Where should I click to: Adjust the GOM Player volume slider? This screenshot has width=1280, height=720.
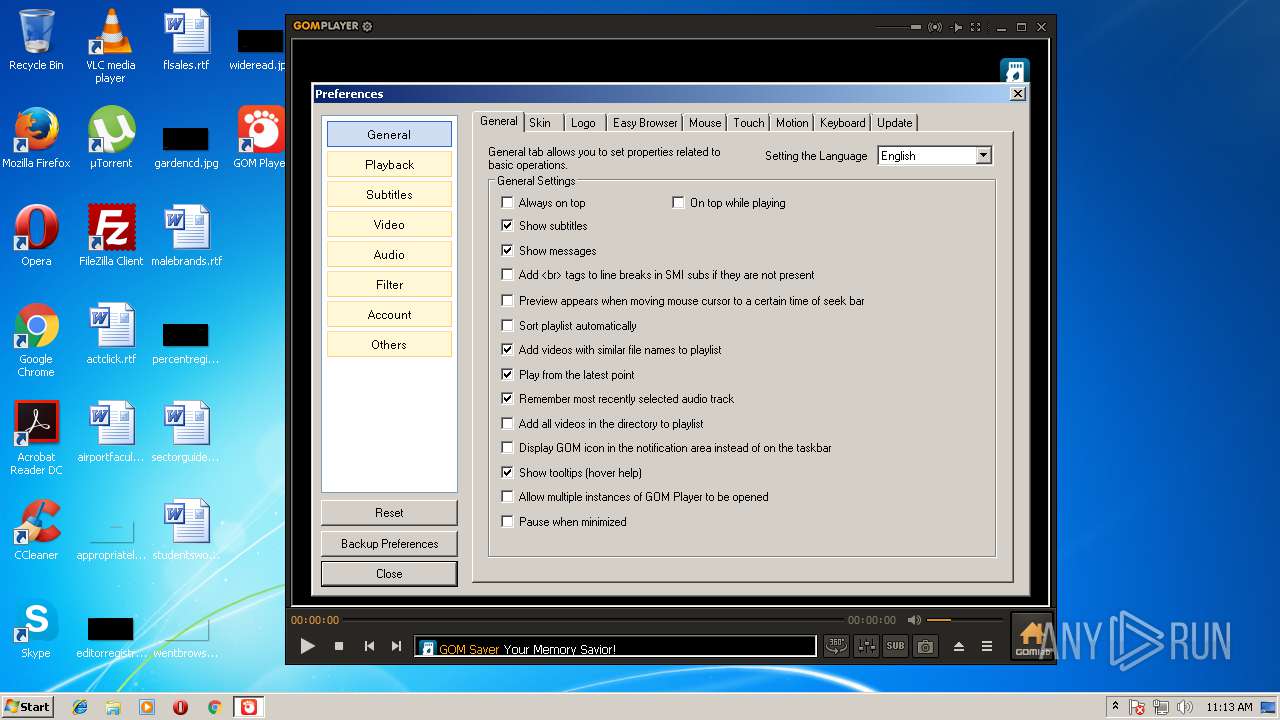pyautogui.click(x=964, y=620)
